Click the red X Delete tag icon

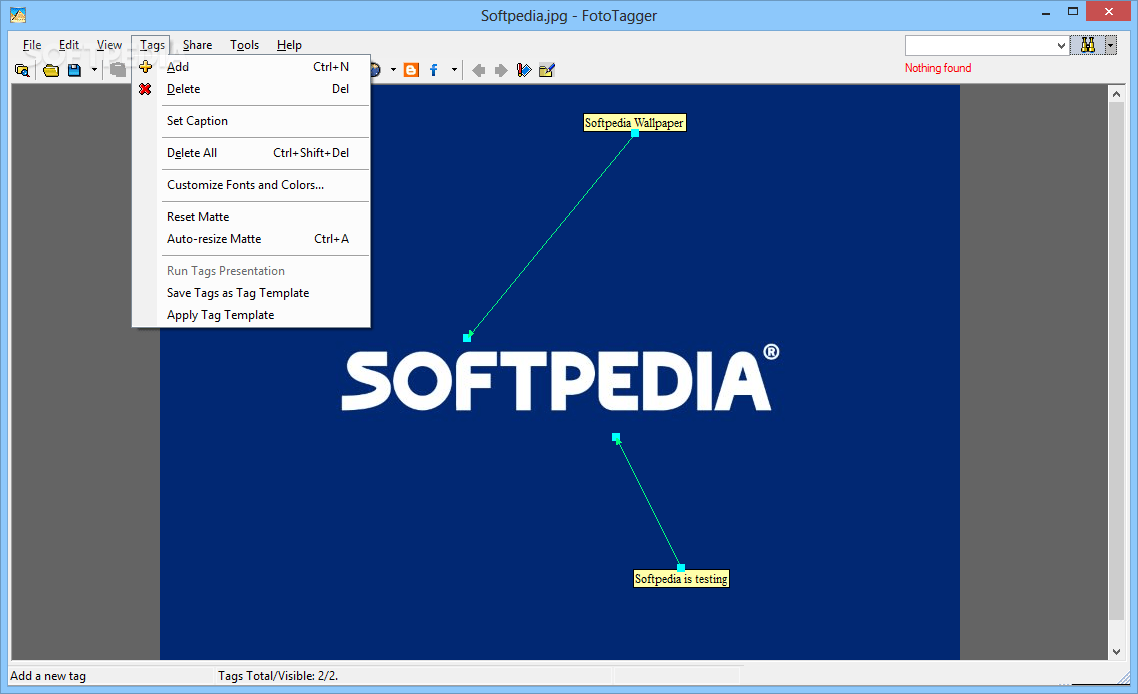click(145, 89)
